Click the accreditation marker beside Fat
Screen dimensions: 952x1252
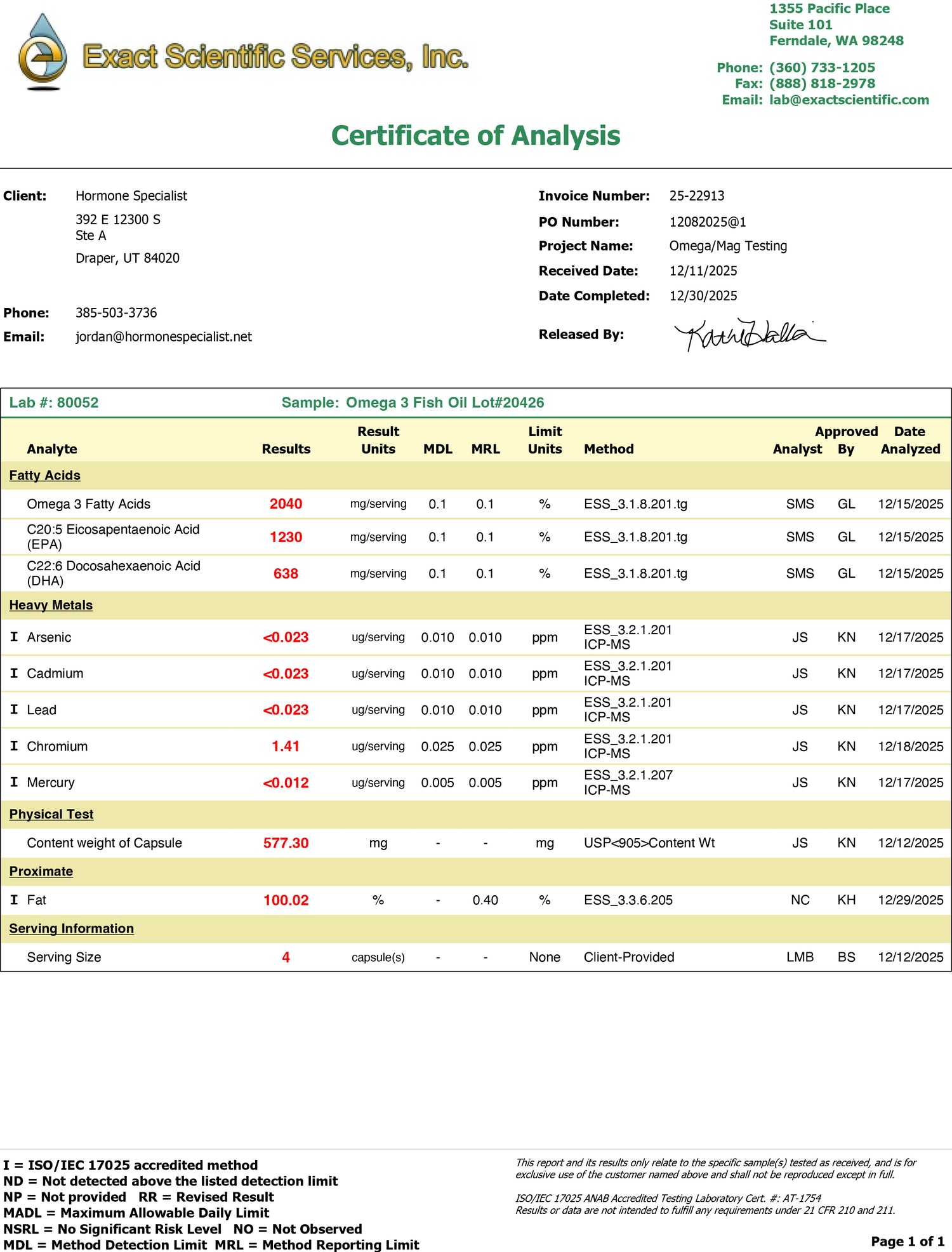[14, 900]
